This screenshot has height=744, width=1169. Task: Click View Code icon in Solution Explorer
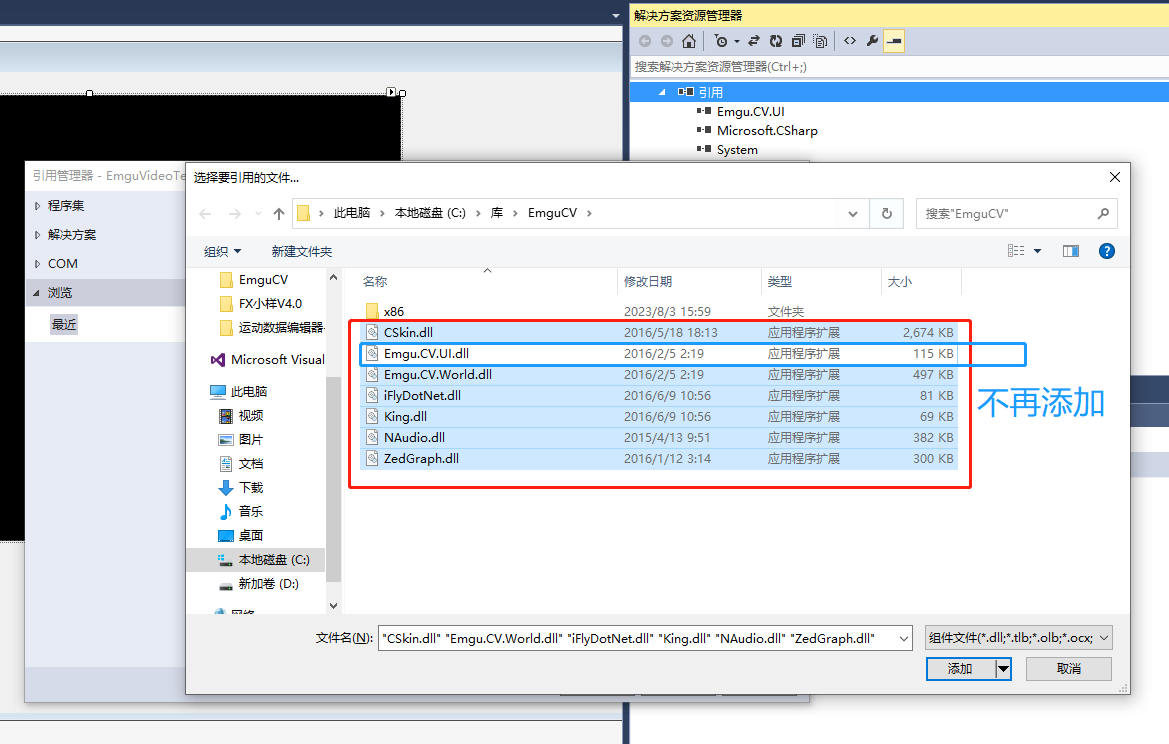[850, 42]
